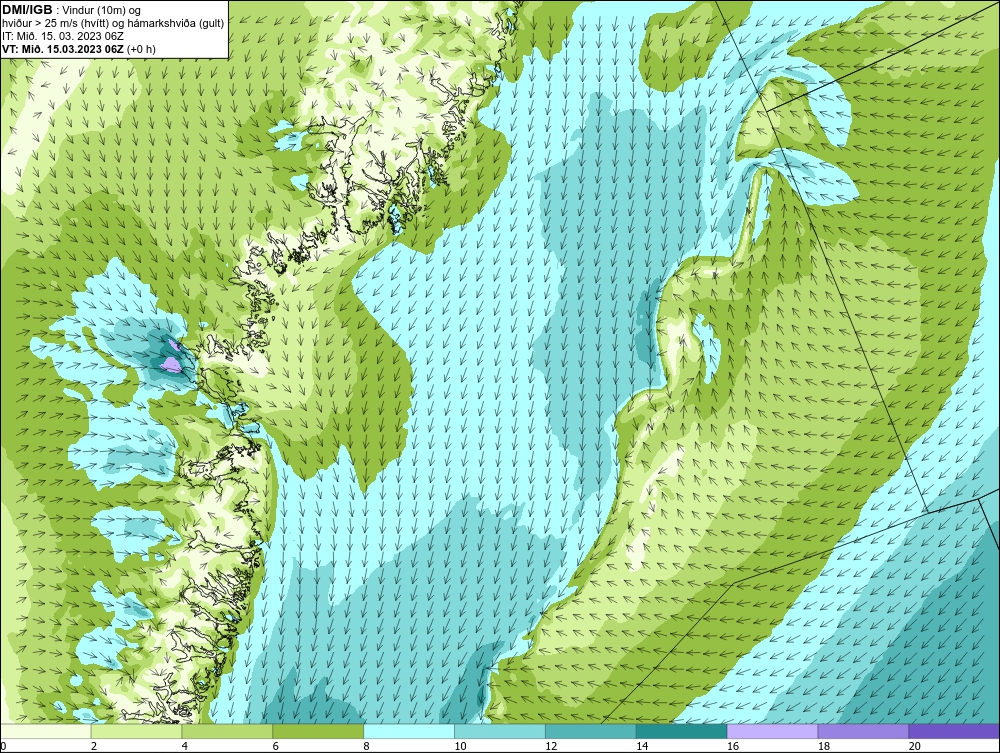Click the 6–8 m/s olive green swatch
Viewport: 1000px width, 753px height.
pyautogui.click(x=318, y=731)
